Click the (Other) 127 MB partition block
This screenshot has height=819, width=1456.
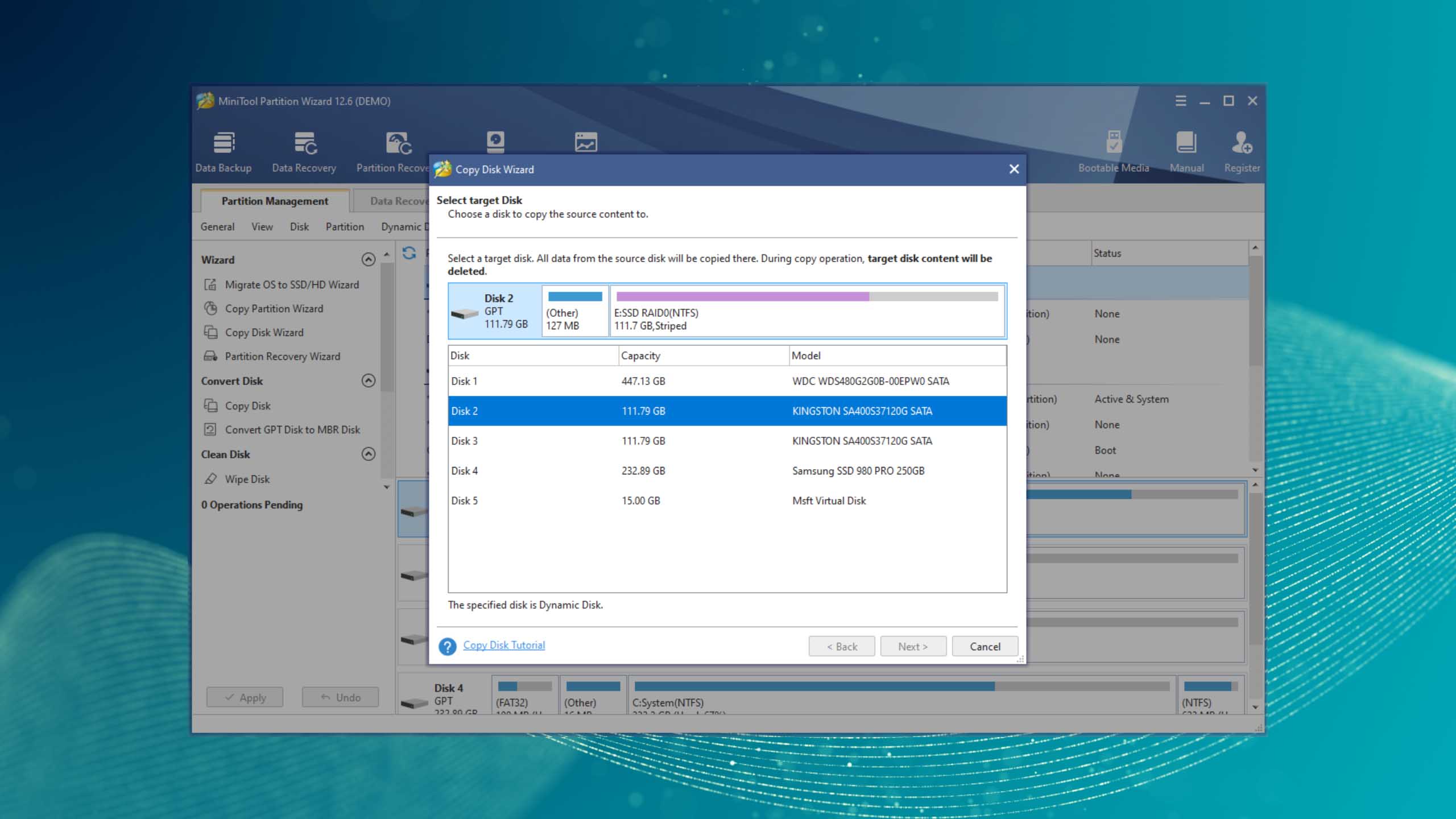click(x=575, y=311)
